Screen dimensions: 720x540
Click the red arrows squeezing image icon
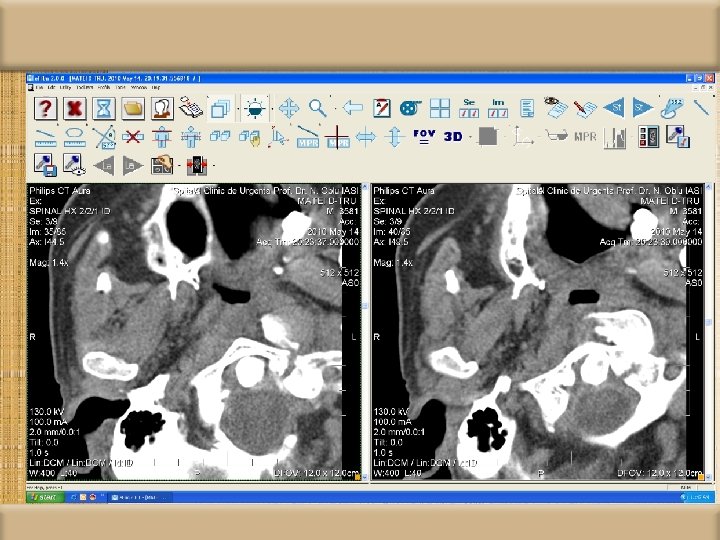197,165
